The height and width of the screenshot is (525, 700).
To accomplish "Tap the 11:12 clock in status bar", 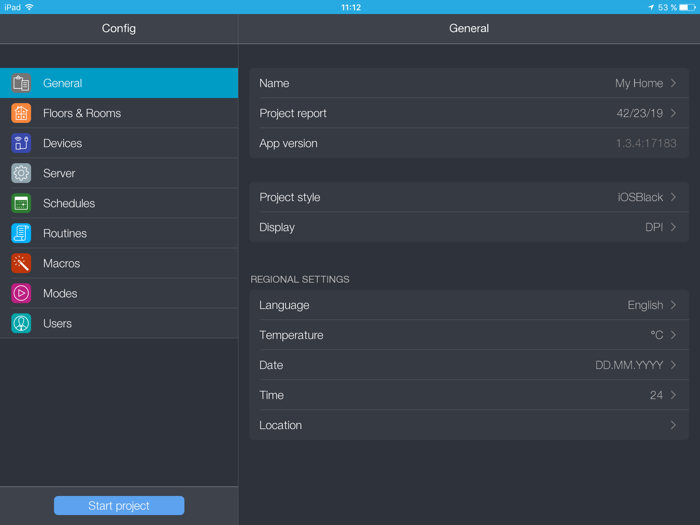I will [x=351, y=7].
